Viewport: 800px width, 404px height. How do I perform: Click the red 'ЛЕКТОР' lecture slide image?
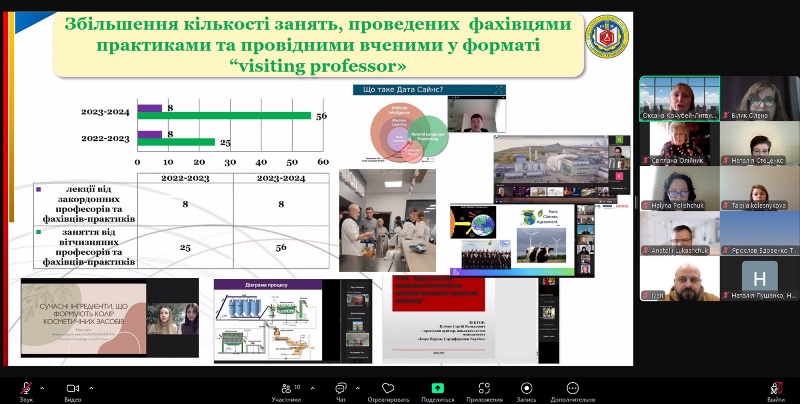pos(470,320)
